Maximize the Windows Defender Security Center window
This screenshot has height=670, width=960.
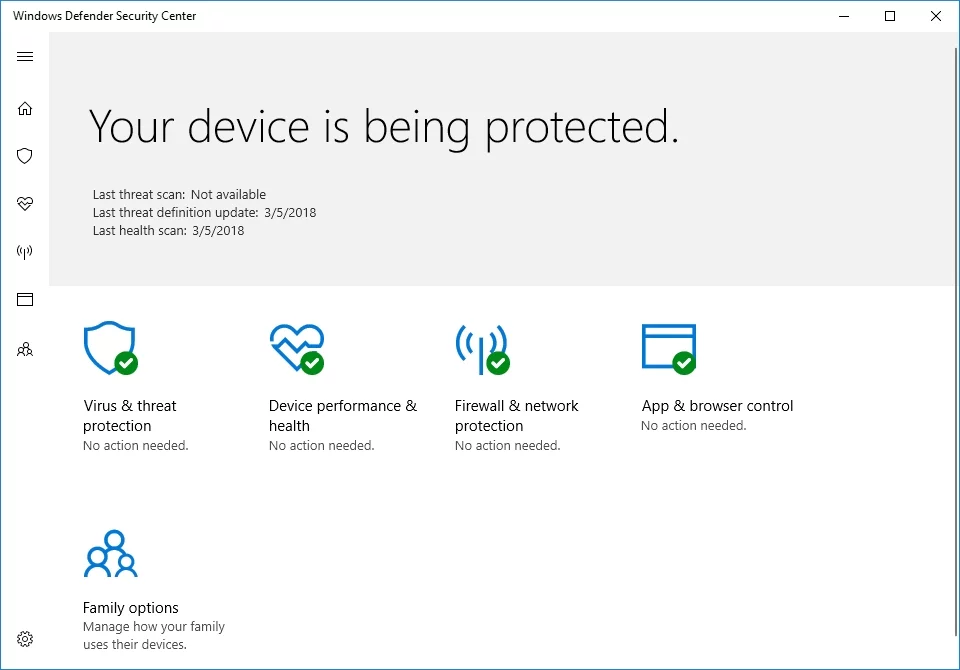890,16
